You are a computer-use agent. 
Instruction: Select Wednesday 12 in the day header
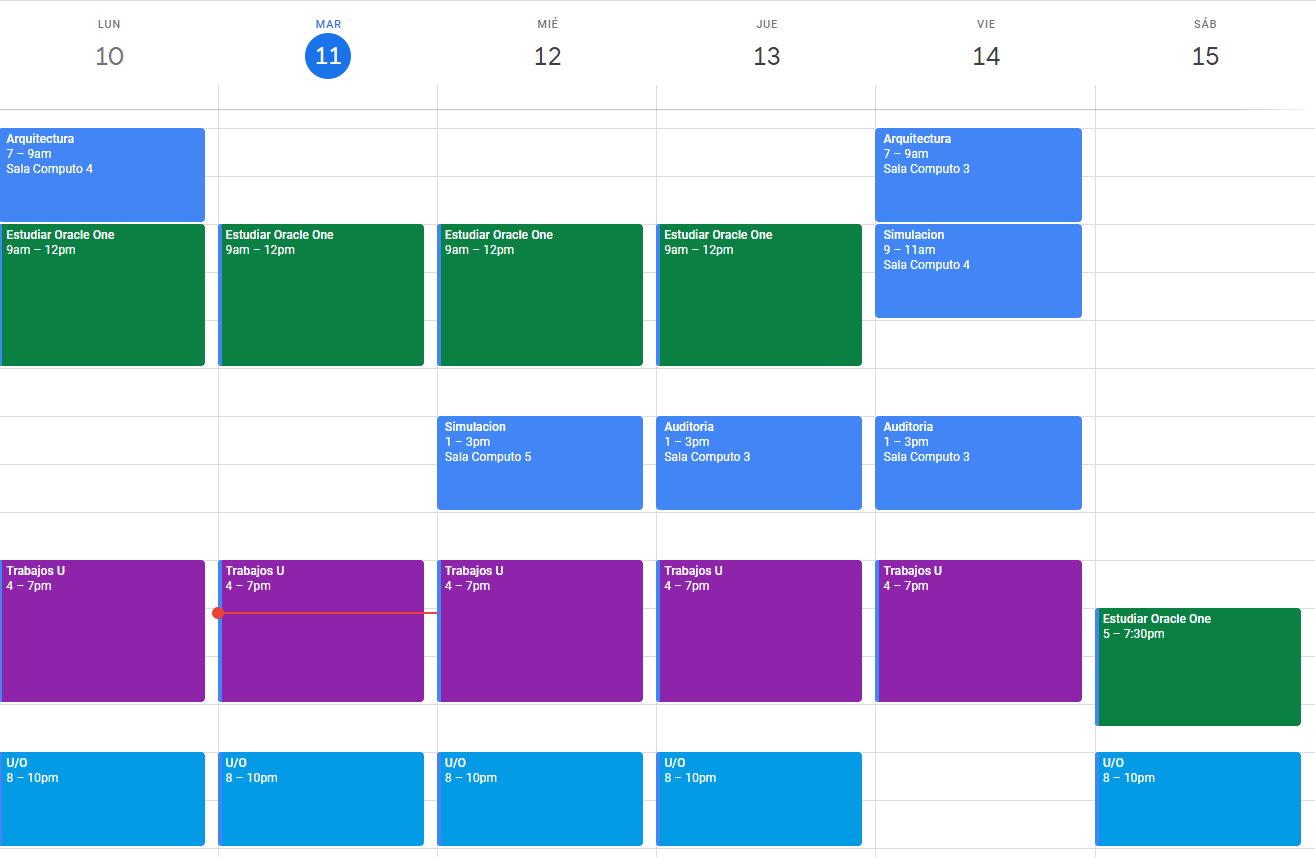547,56
